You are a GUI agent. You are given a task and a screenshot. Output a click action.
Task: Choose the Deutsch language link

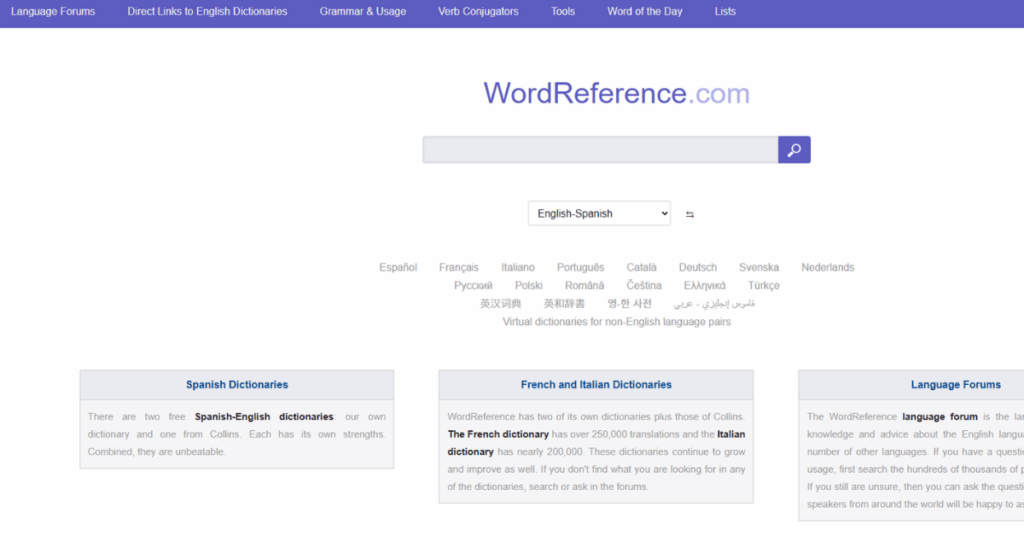[697, 267]
